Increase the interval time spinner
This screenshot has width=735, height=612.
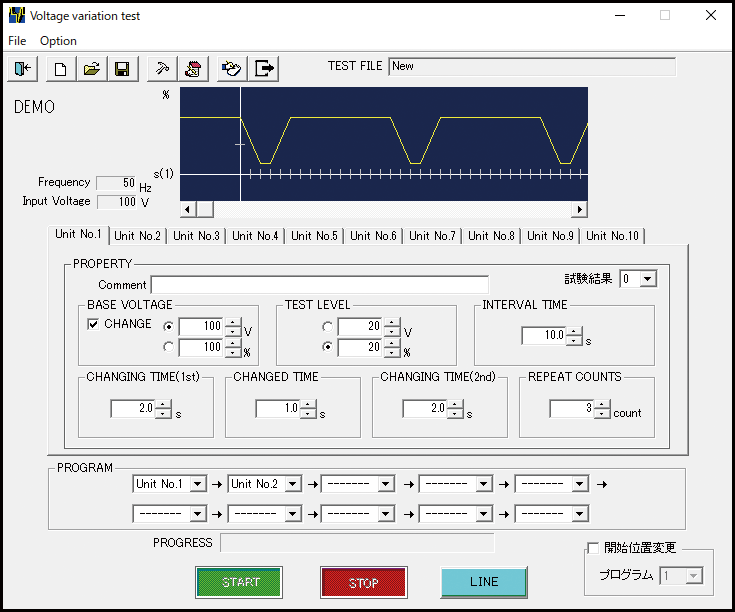point(574,331)
